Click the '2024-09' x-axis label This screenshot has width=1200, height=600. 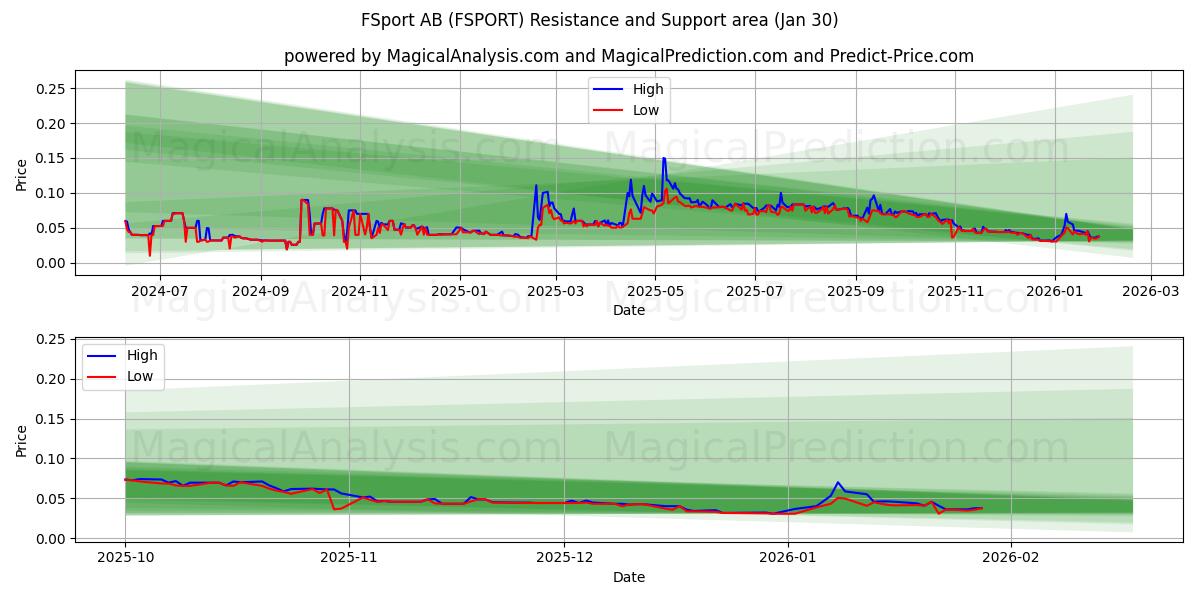click(261, 291)
